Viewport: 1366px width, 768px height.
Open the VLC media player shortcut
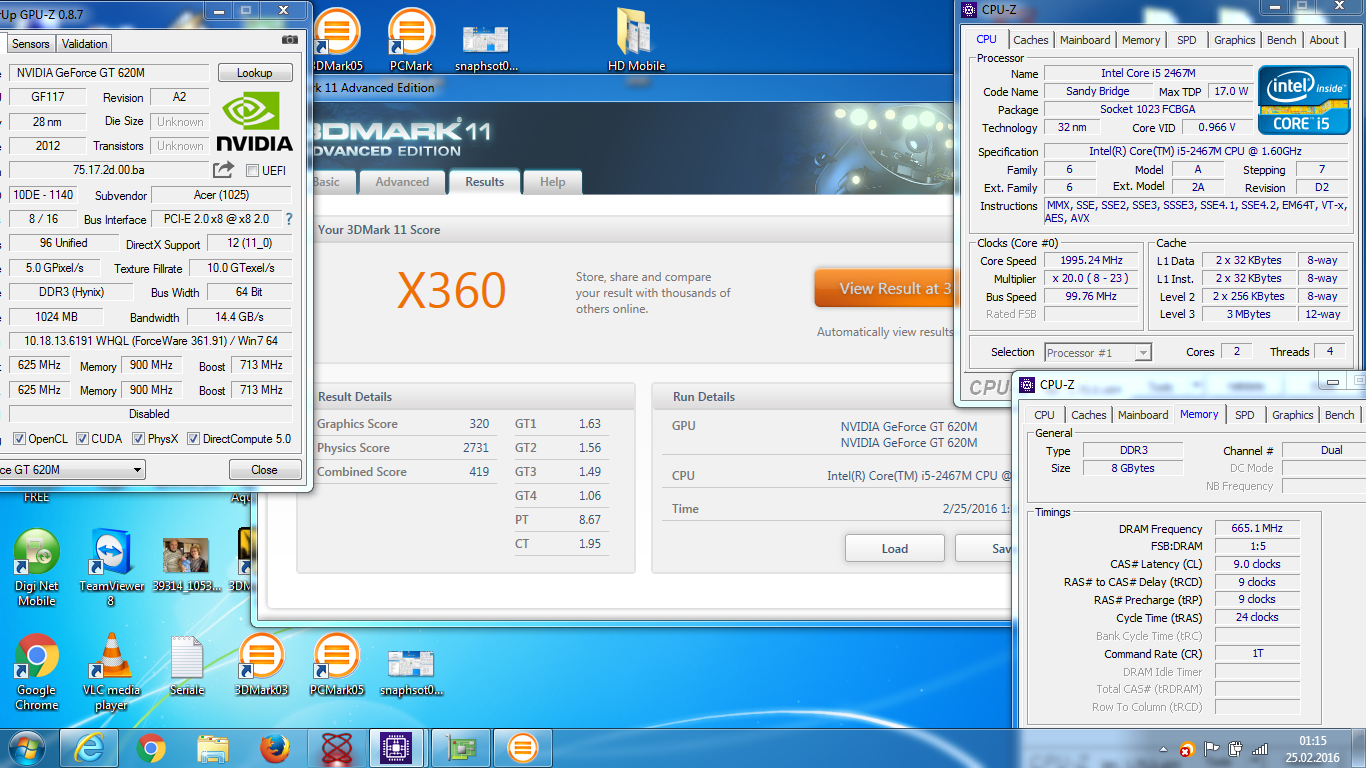pos(111,672)
